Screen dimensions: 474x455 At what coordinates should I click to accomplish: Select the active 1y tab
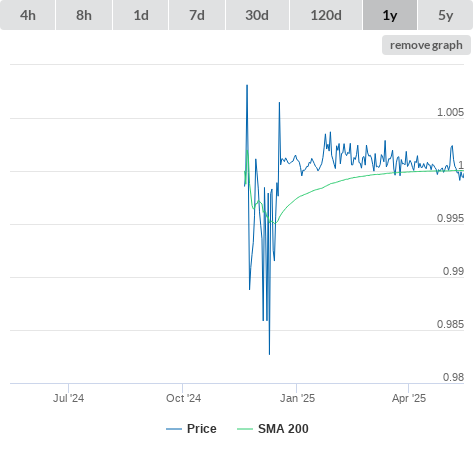pyautogui.click(x=390, y=15)
